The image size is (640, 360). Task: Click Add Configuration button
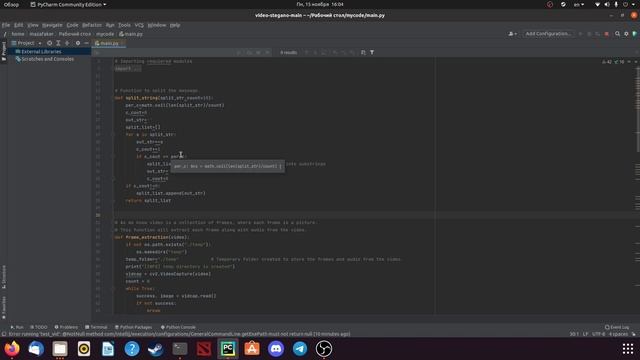click(x=548, y=34)
